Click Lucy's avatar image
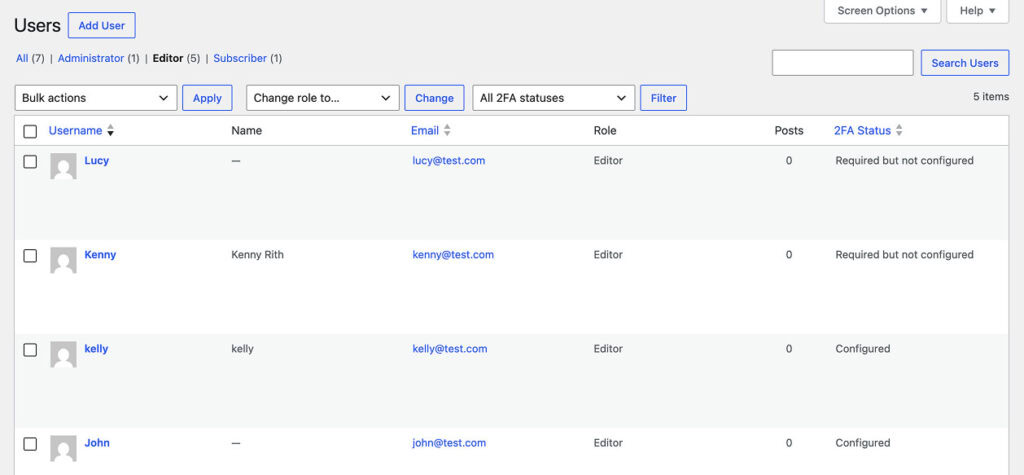This screenshot has height=475, width=1024. coord(63,166)
